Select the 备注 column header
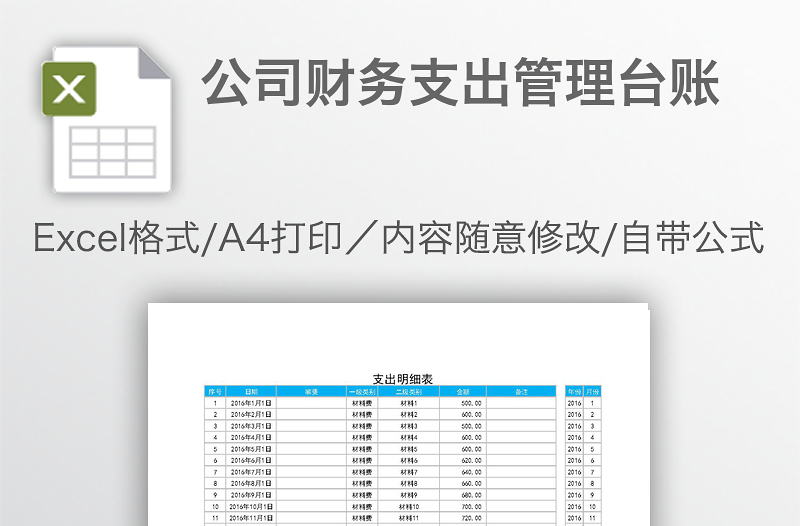The image size is (800, 526). [x=521, y=391]
